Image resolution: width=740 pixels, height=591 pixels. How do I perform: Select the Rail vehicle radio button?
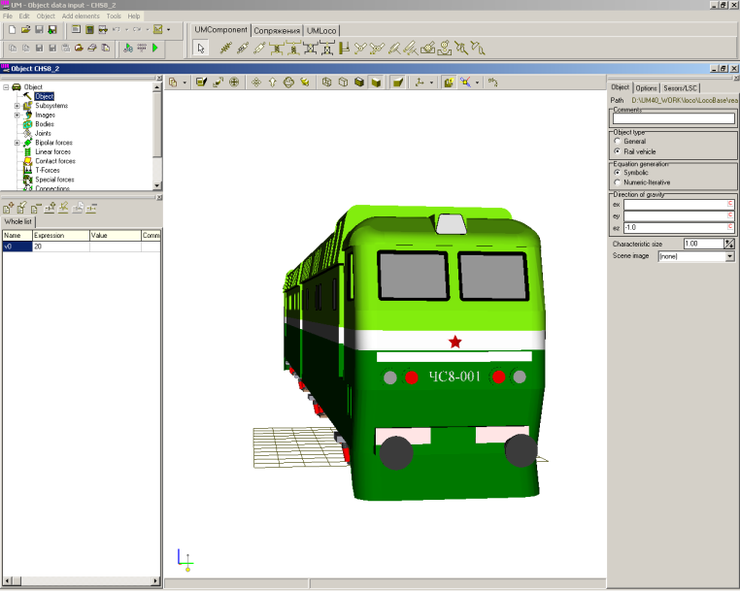pyautogui.click(x=617, y=151)
